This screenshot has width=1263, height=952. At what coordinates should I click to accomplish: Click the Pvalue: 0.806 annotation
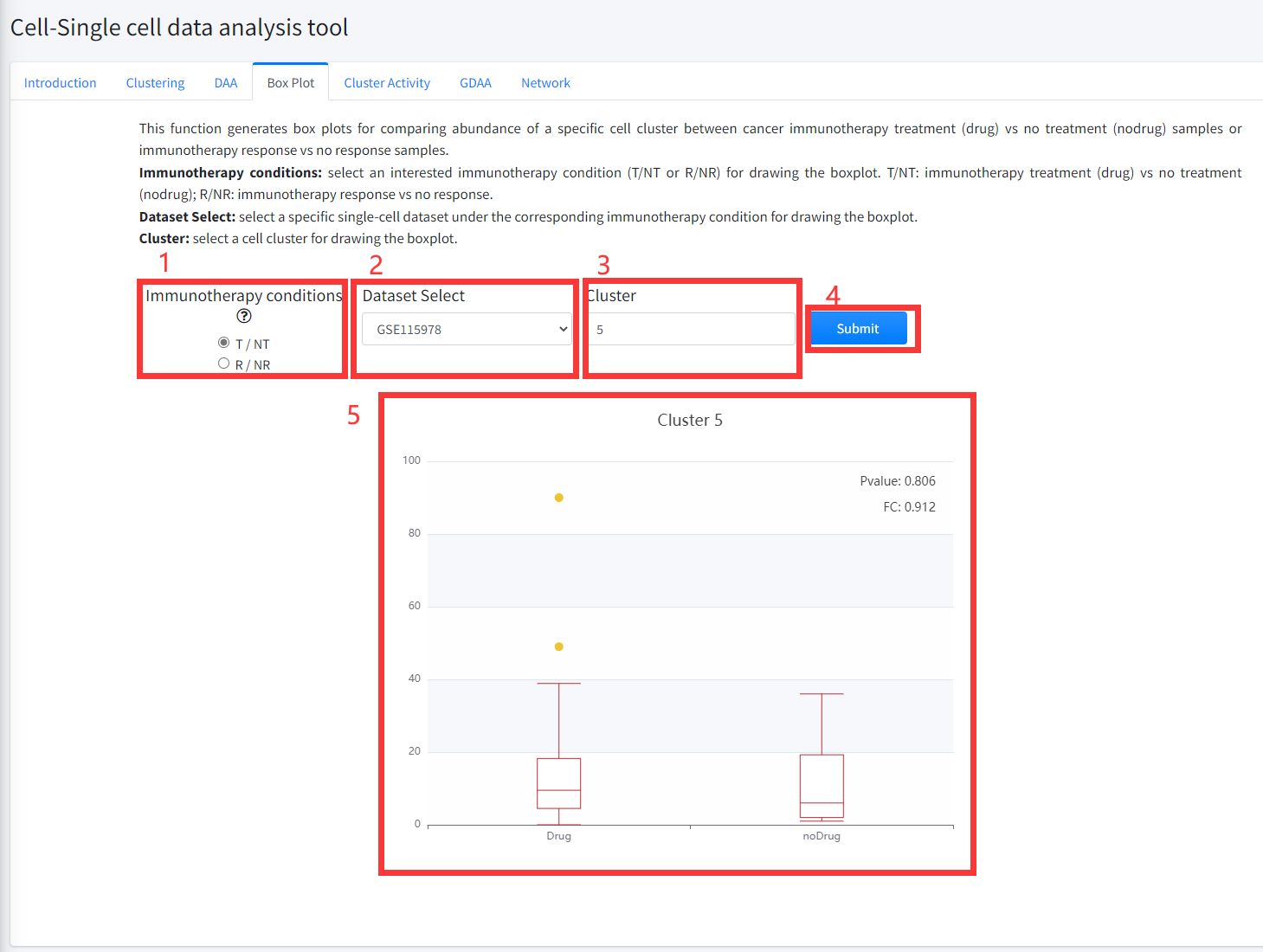pos(898,481)
